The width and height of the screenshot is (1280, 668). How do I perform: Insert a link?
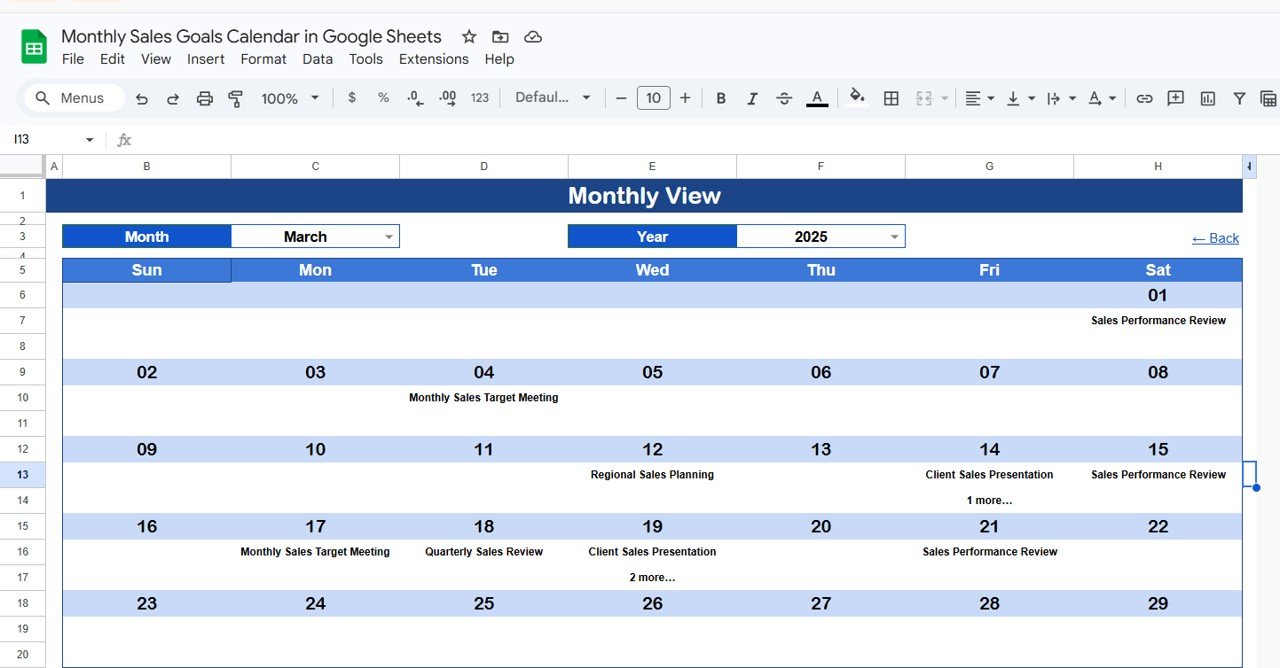1144,98
